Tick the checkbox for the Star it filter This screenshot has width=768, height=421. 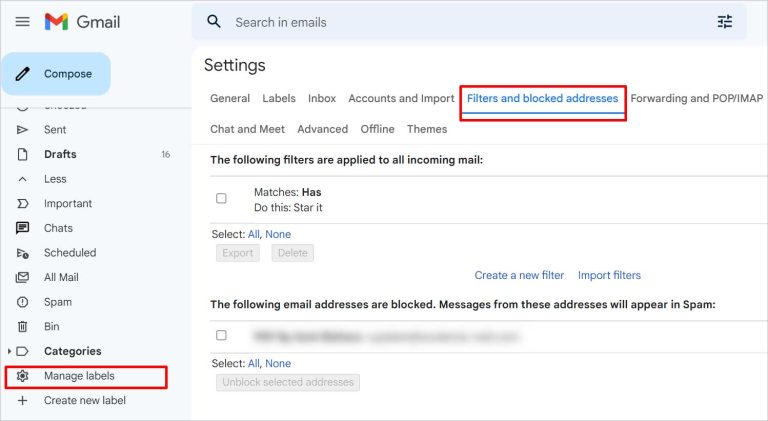tap(222, 198)
